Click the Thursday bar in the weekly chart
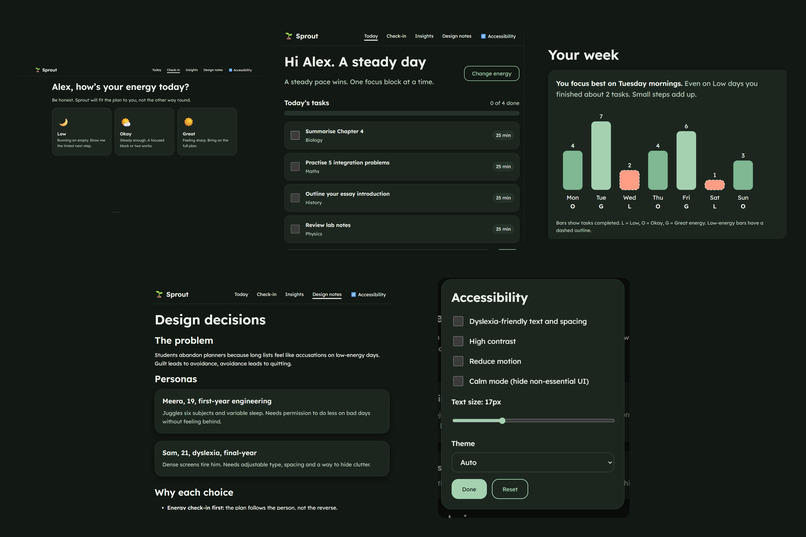Viewport: 806px width, 537px height. [657, 170]
